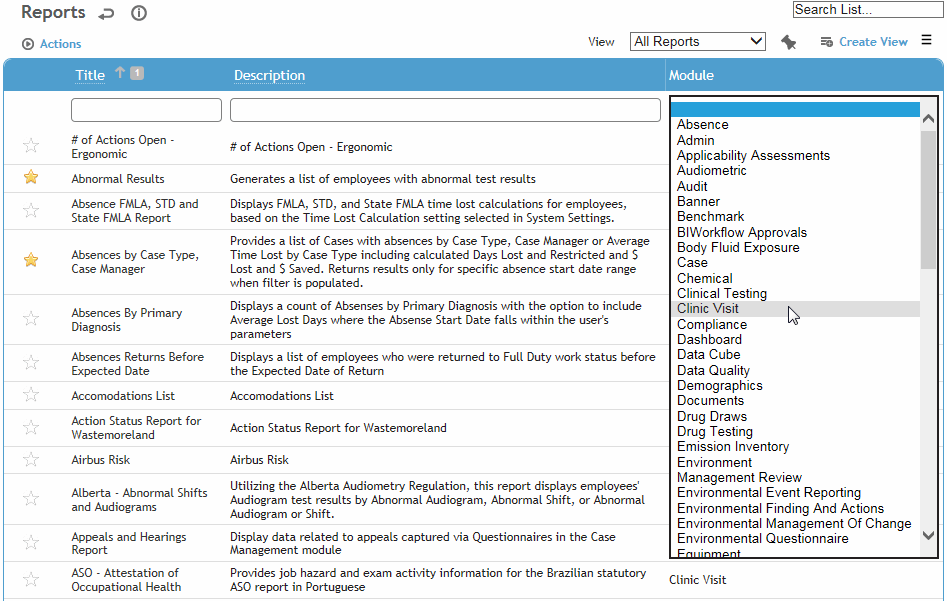
Task: Choose Applicability Assessments module
Action: coord(795,155)
